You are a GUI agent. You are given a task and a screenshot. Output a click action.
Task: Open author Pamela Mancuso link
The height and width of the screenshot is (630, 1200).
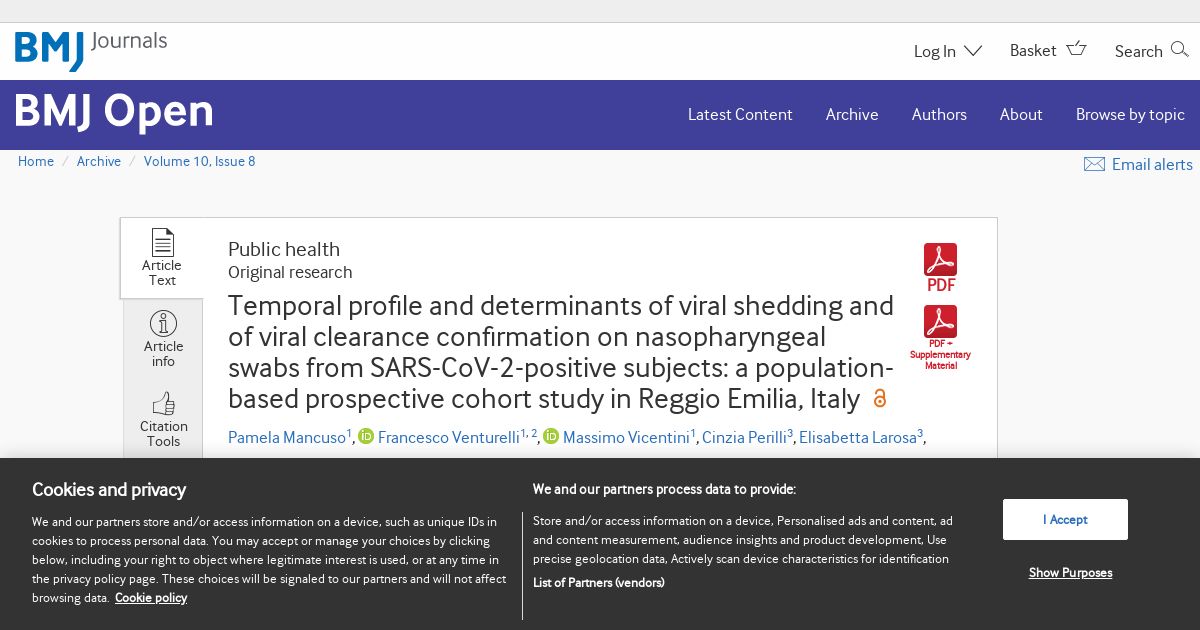[x=287, y=437]
